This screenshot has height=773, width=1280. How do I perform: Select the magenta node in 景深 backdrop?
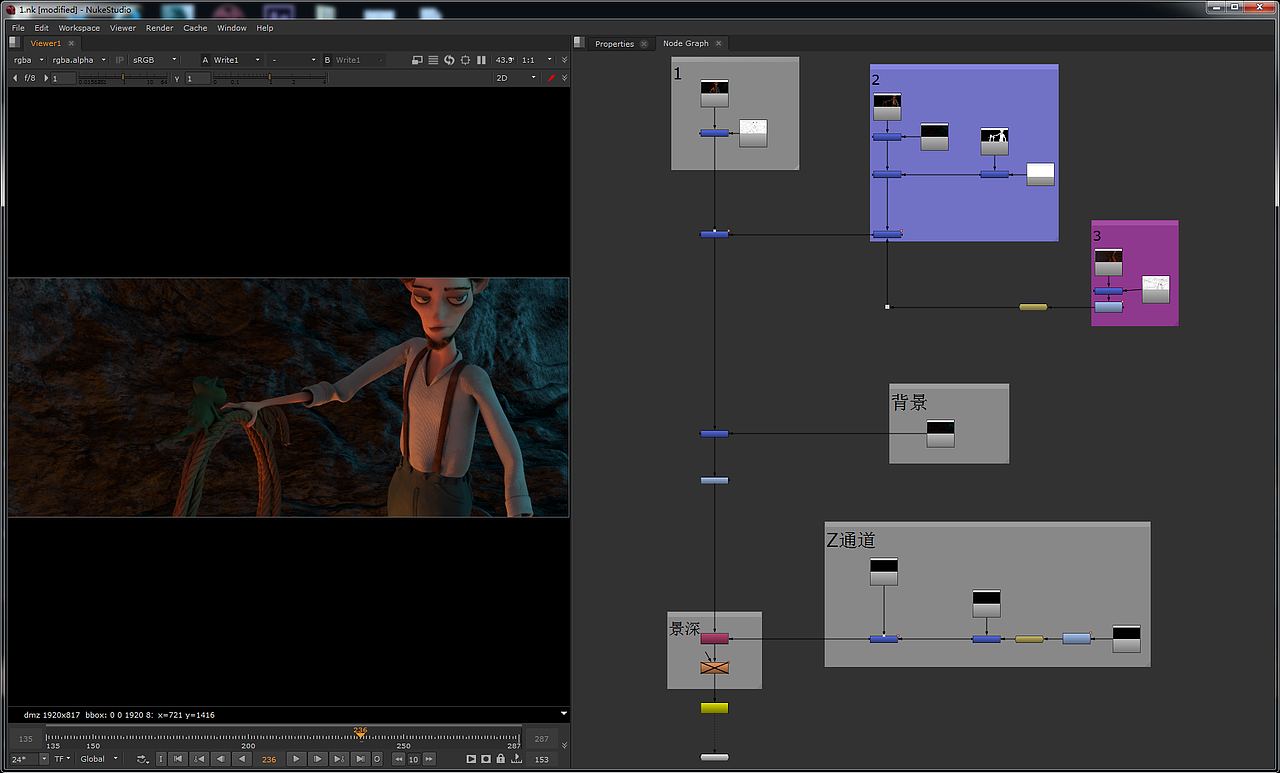714,638
